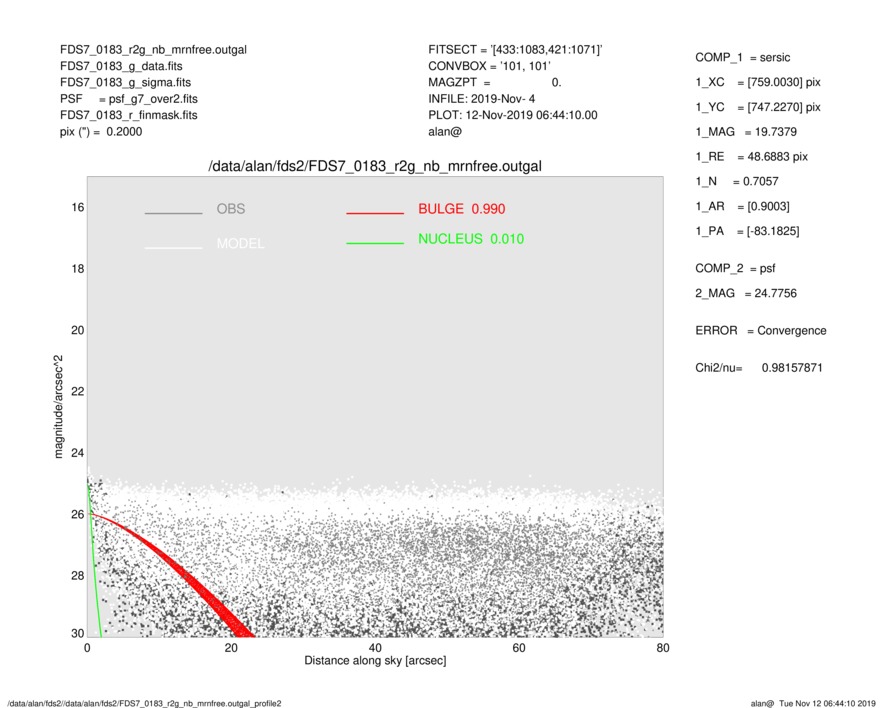Click the FDS7_0183_g_sigma.fits text

pyautogui.click(x=125, y=82)
